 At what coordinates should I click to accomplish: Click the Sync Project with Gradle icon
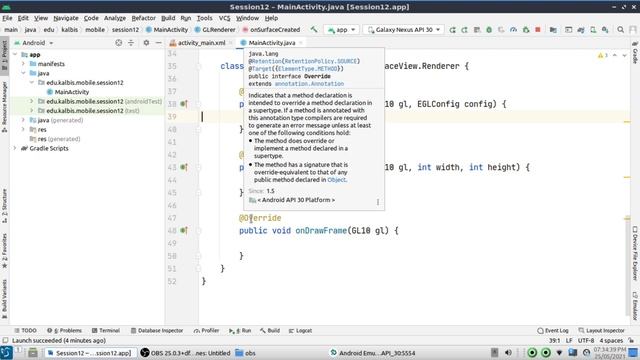coord(581,30)
